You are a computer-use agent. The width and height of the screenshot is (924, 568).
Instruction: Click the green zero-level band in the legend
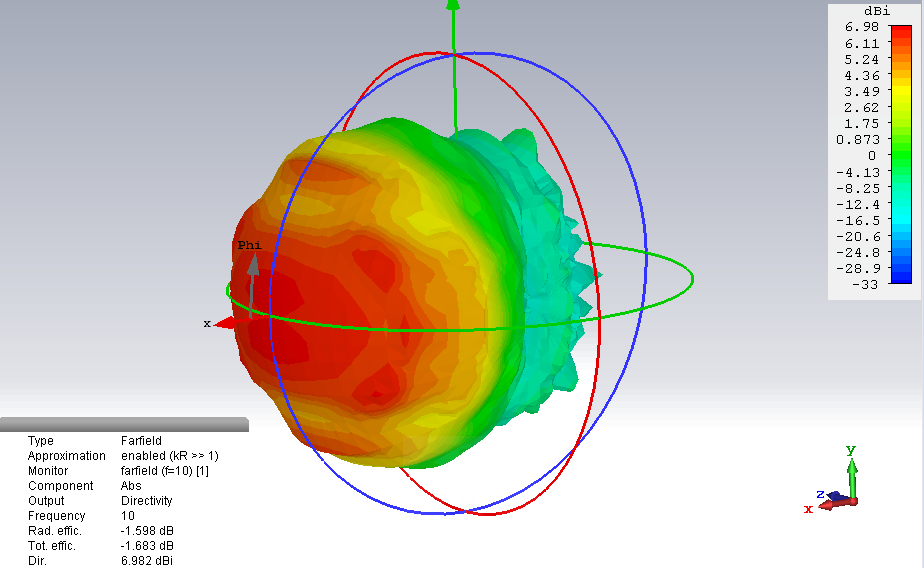point(900,155)
